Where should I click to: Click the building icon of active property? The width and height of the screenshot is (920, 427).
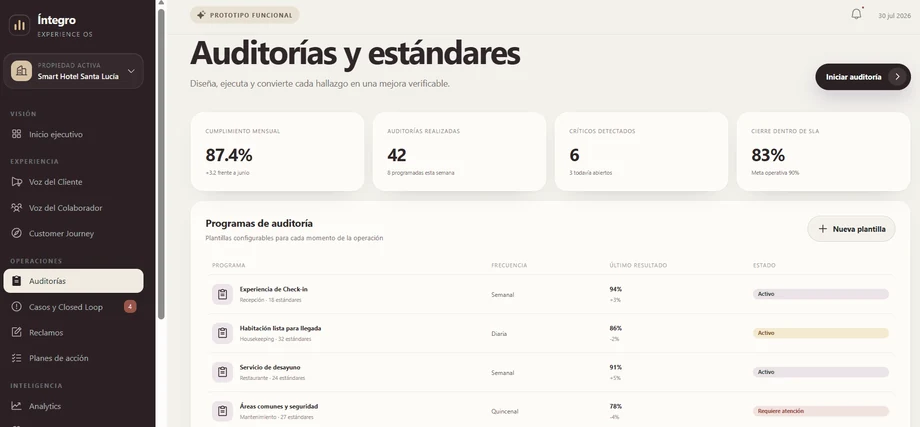click(x=22, y=71)
